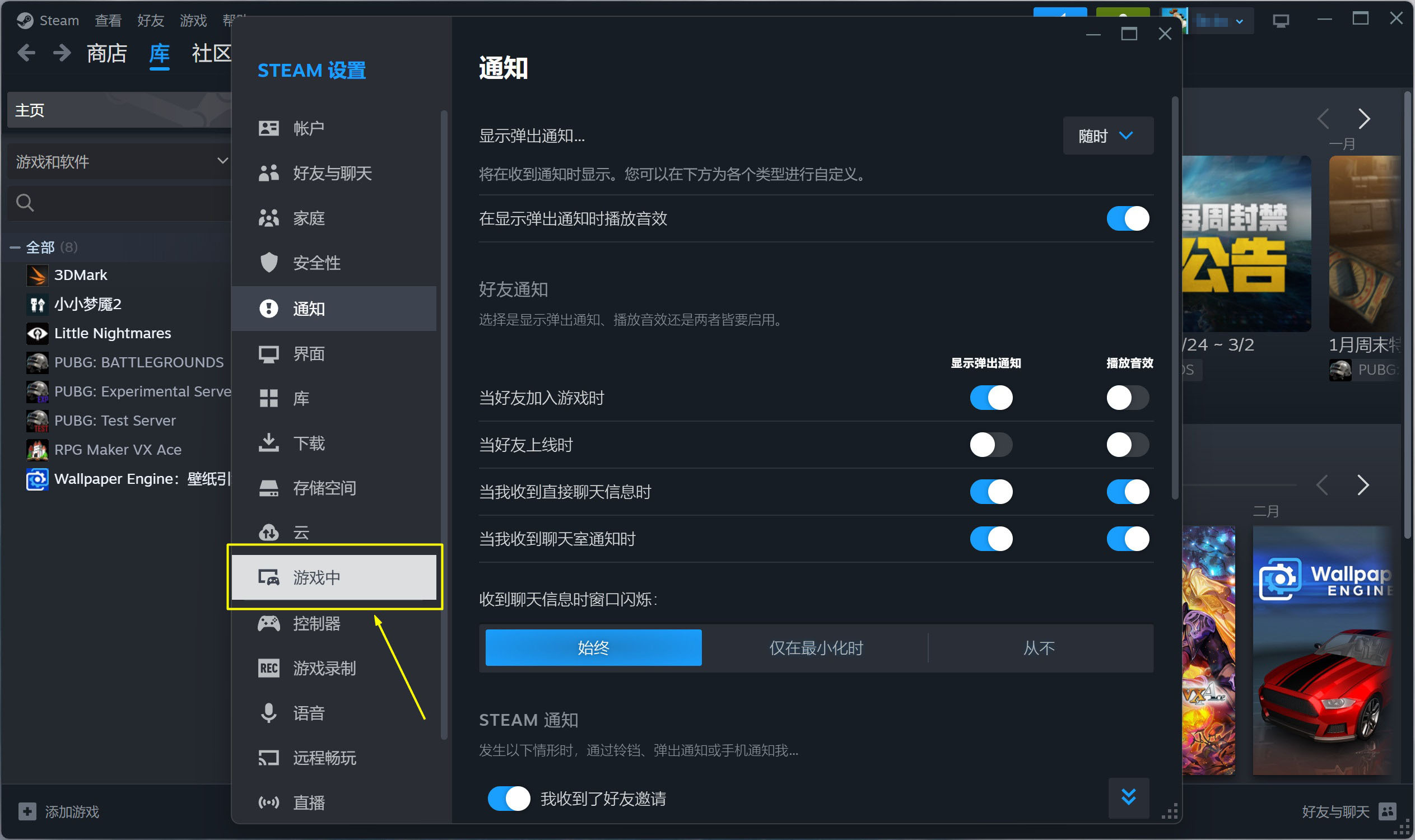This screenshot has width=1415, height=840.
Task: Click the Big Picture monitor icon
Action: pos(1280,21)
